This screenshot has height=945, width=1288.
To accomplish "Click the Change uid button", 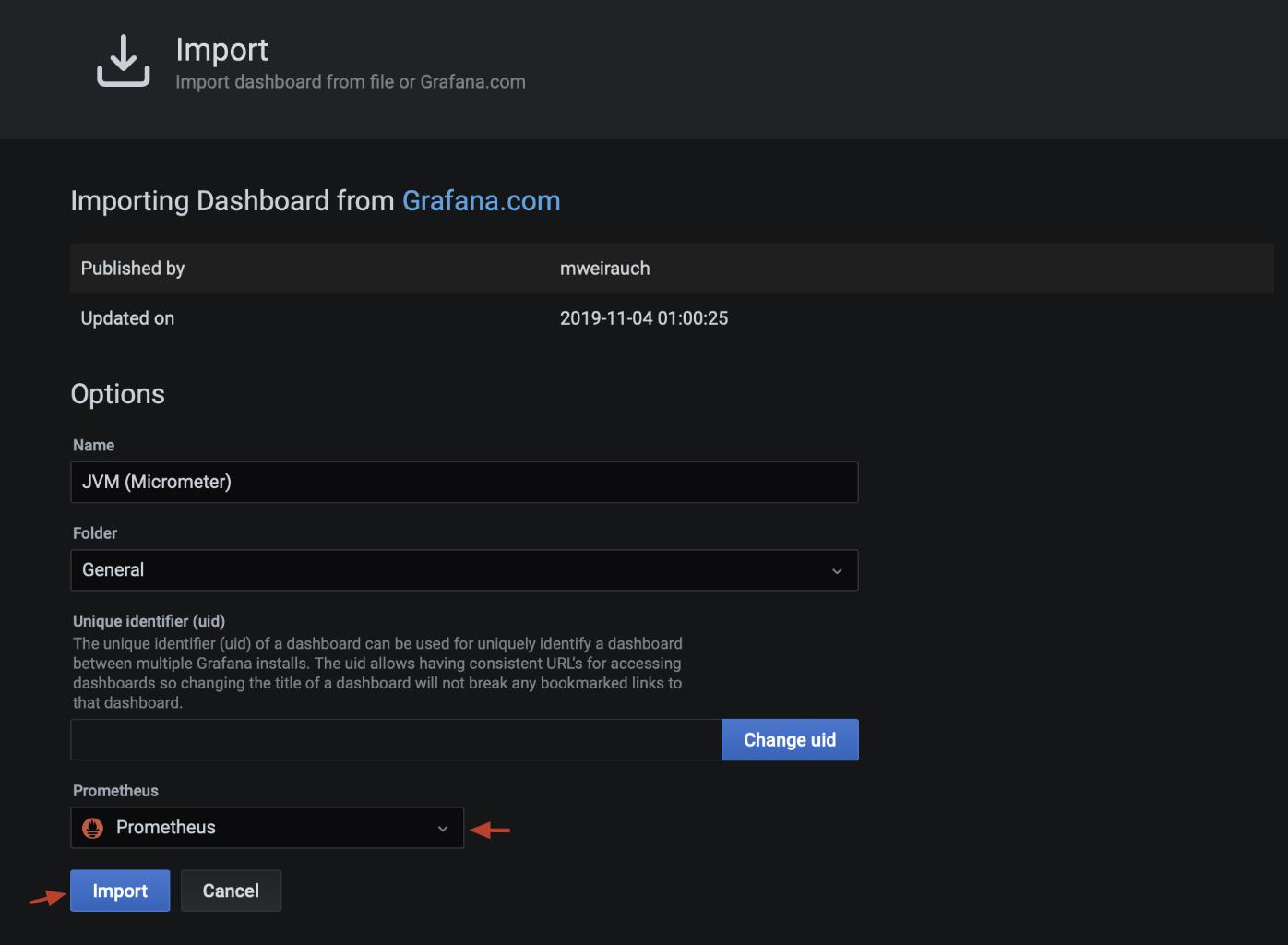I will pyautogui.click(x=790, y=740).
